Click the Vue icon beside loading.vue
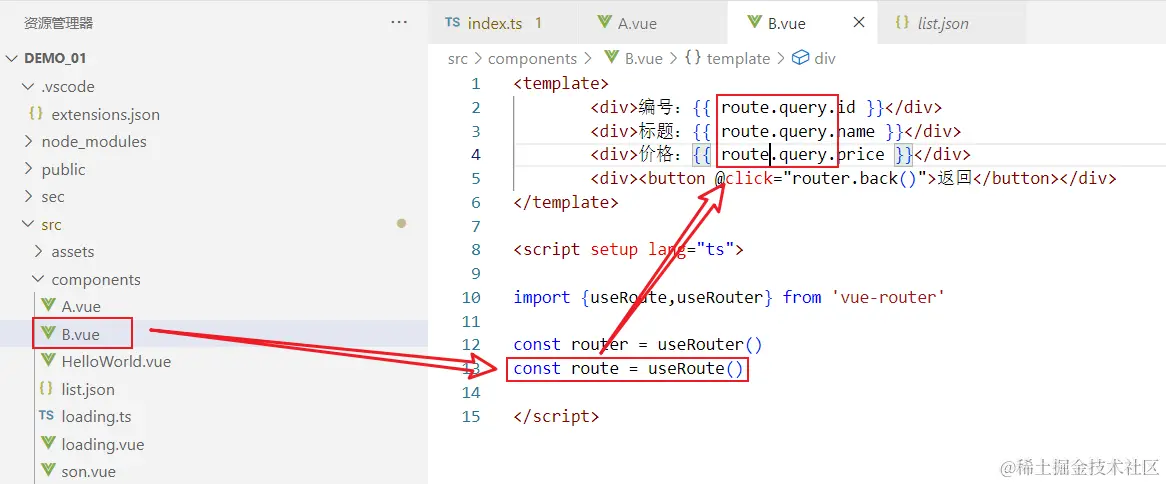Screen dimensions: 1166x484 click(48, 444)
